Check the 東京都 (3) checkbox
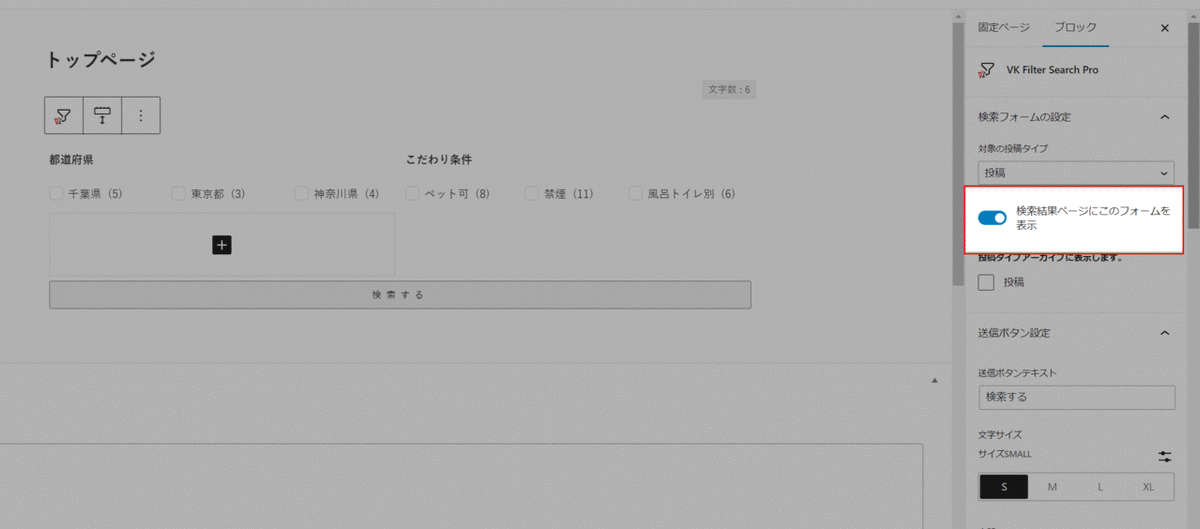 pos(179,193)
